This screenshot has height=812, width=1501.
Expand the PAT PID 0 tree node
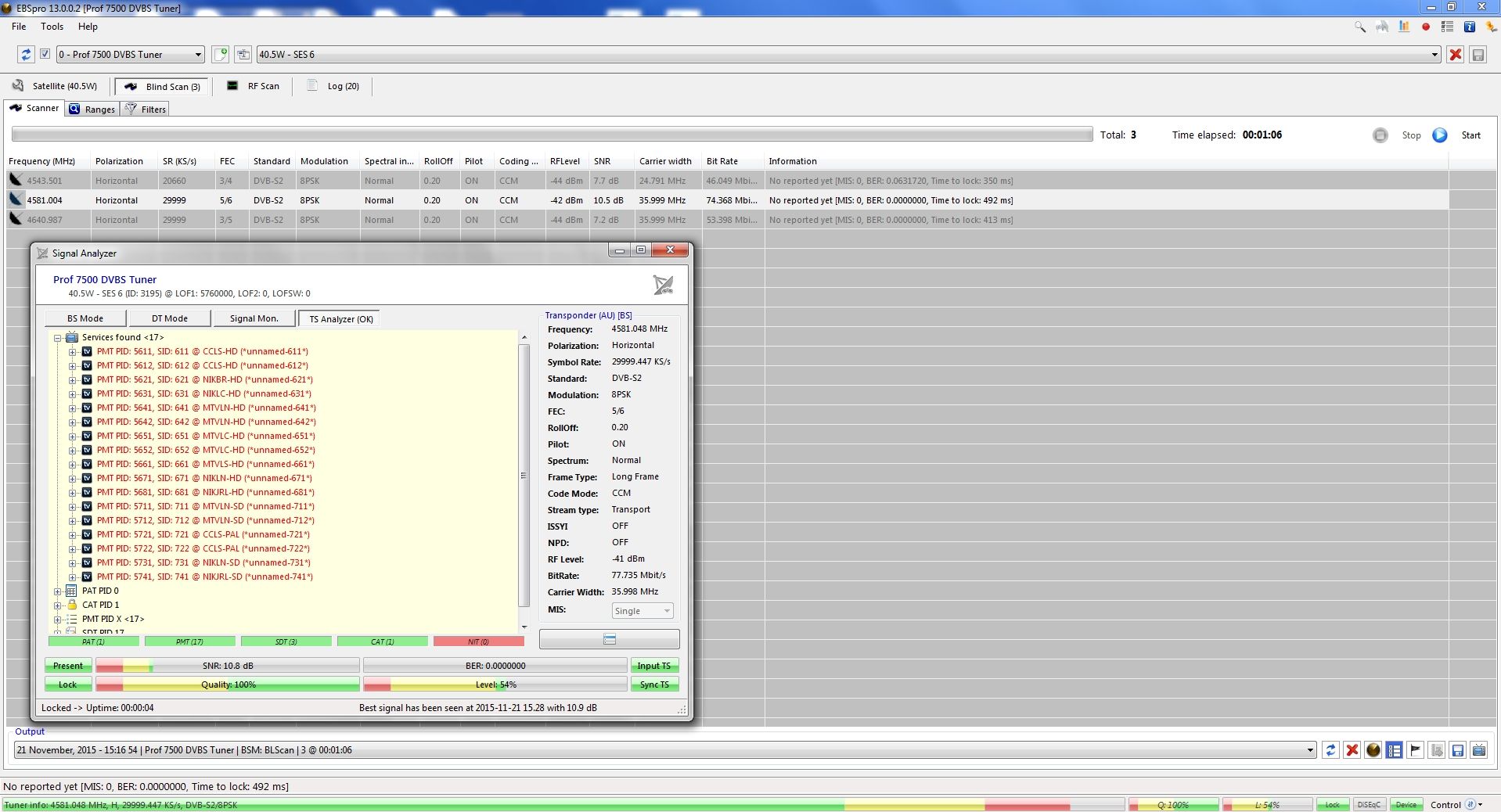tap(57, 591)
